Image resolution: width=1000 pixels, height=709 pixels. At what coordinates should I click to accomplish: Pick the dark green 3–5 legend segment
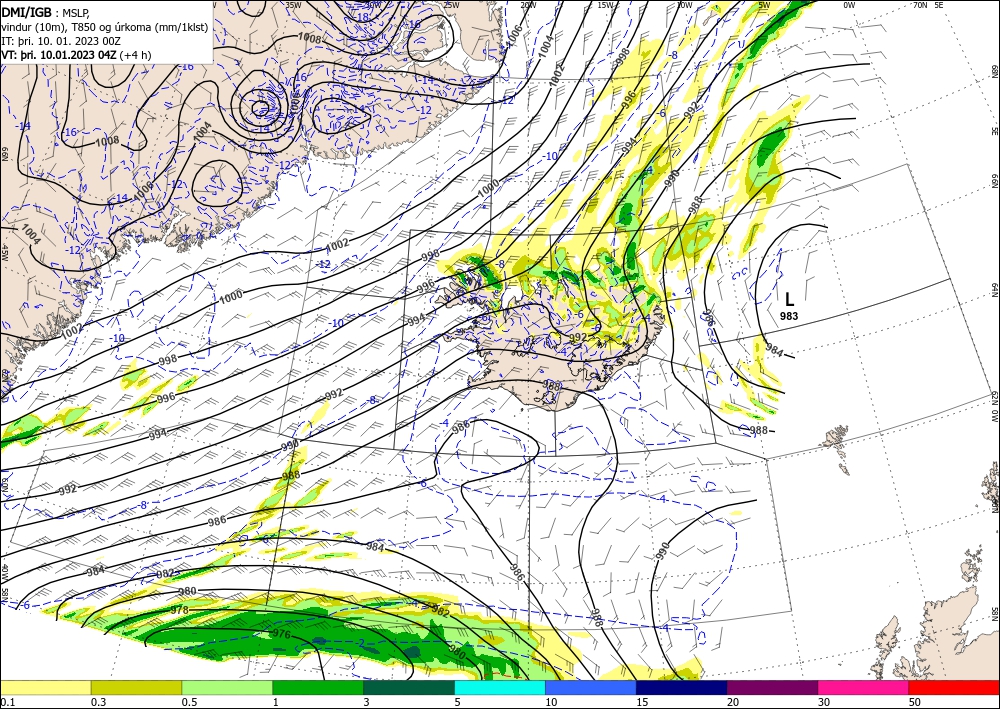pyautogui.click(x=409, y=687)
